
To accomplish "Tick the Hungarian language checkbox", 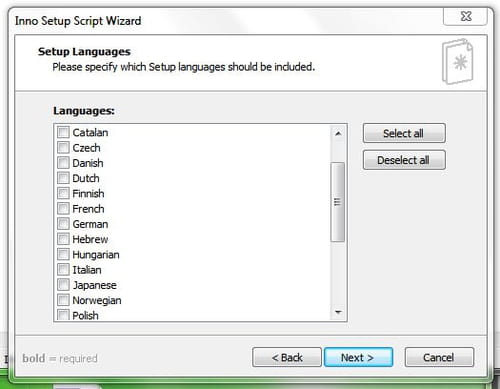I will 63,254.
